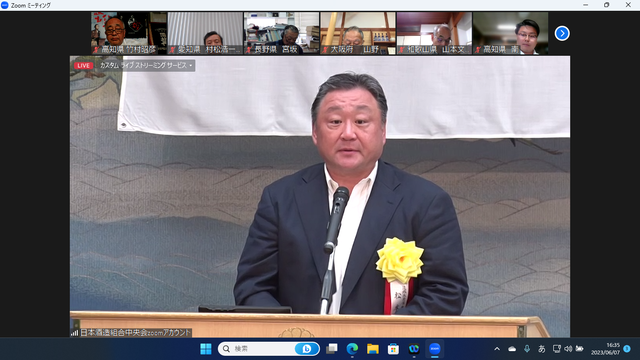Open the clock and date panel
Screen dimensions: 640x360
[x=605, y=349]
